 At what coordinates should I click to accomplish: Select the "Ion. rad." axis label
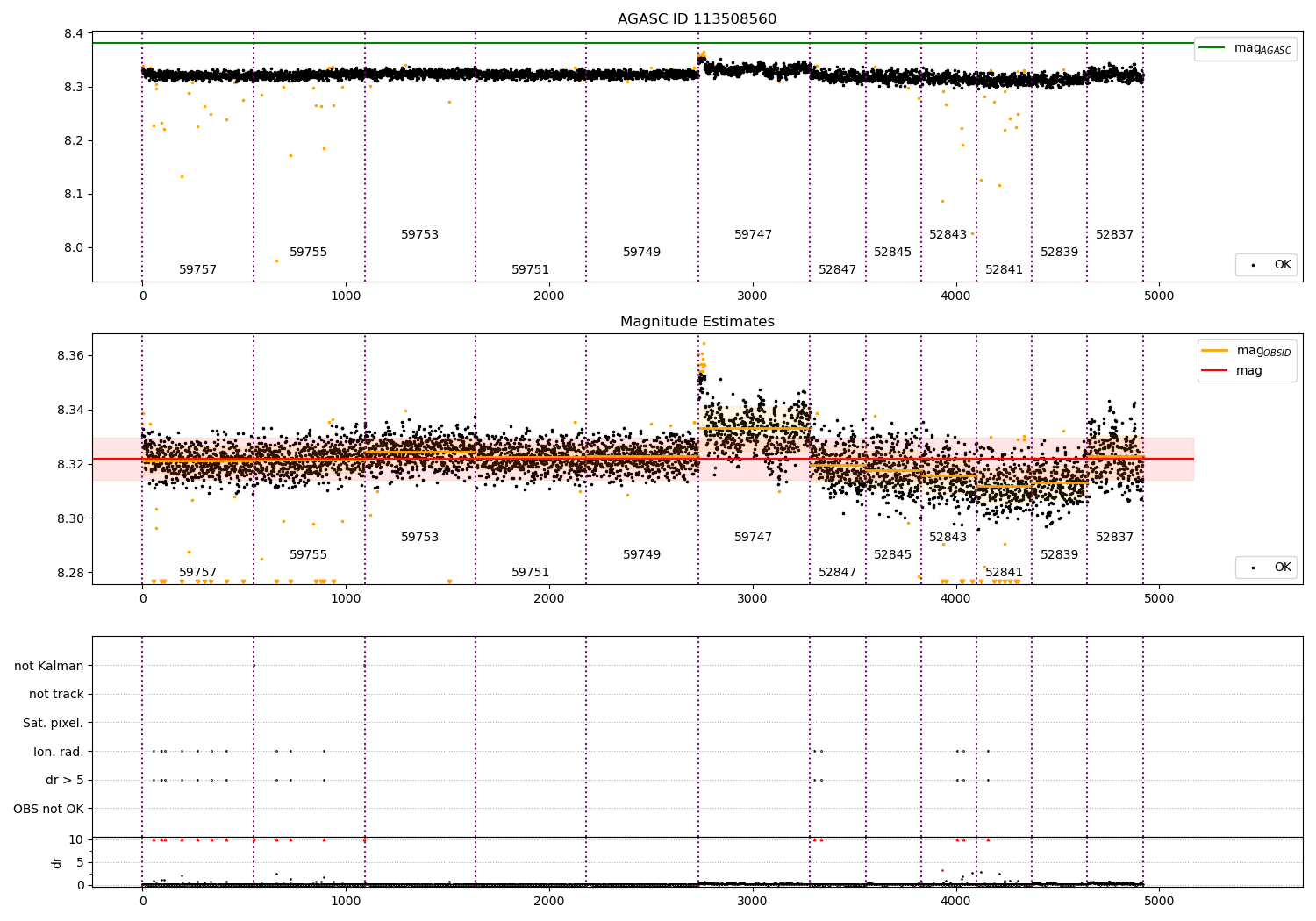pyautogui.click(x=58, y=752)
